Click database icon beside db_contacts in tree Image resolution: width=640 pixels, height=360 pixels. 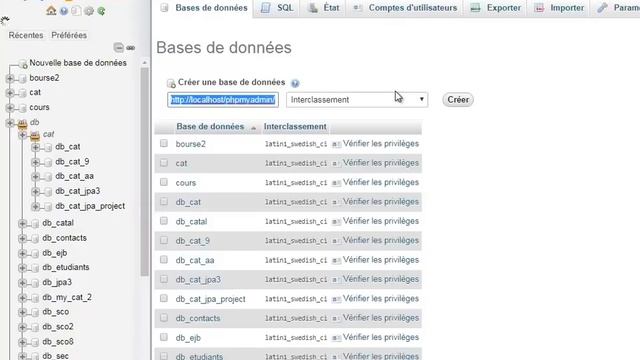click(35, 238)
